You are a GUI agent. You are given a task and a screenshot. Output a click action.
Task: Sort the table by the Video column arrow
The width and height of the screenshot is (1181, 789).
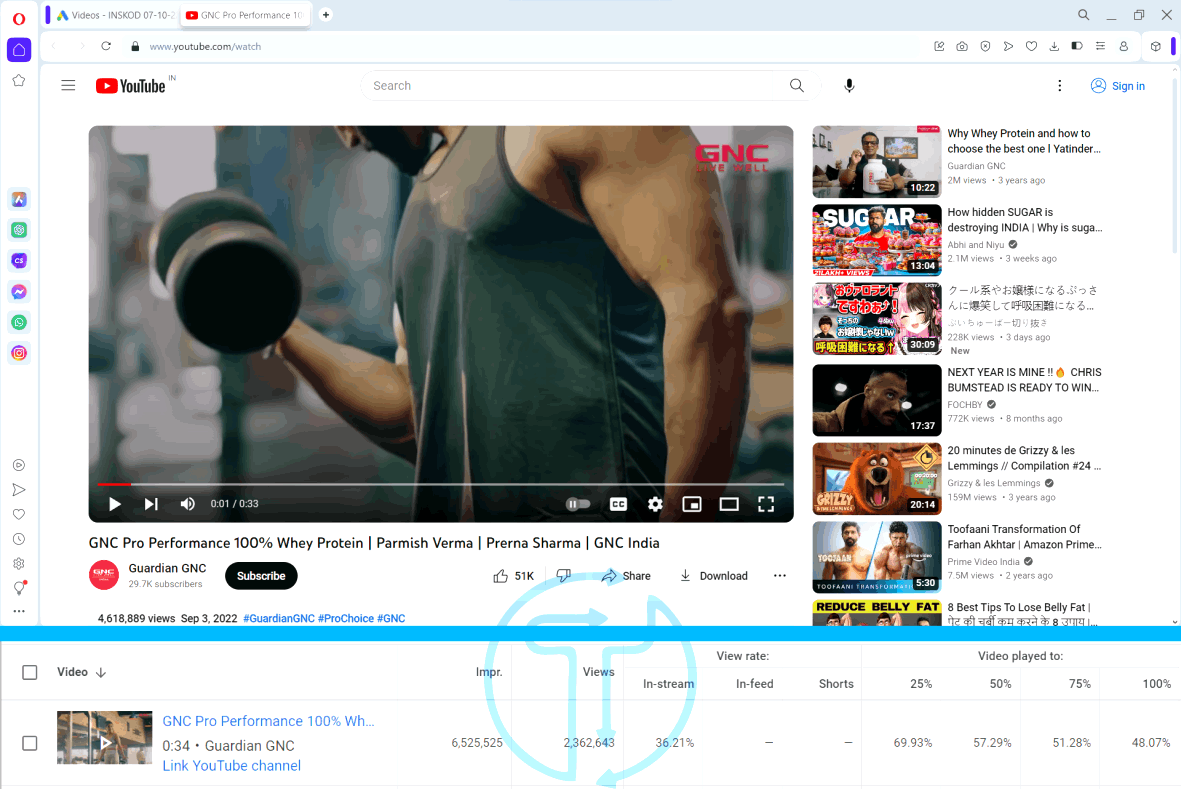click(x=101, y=673)
